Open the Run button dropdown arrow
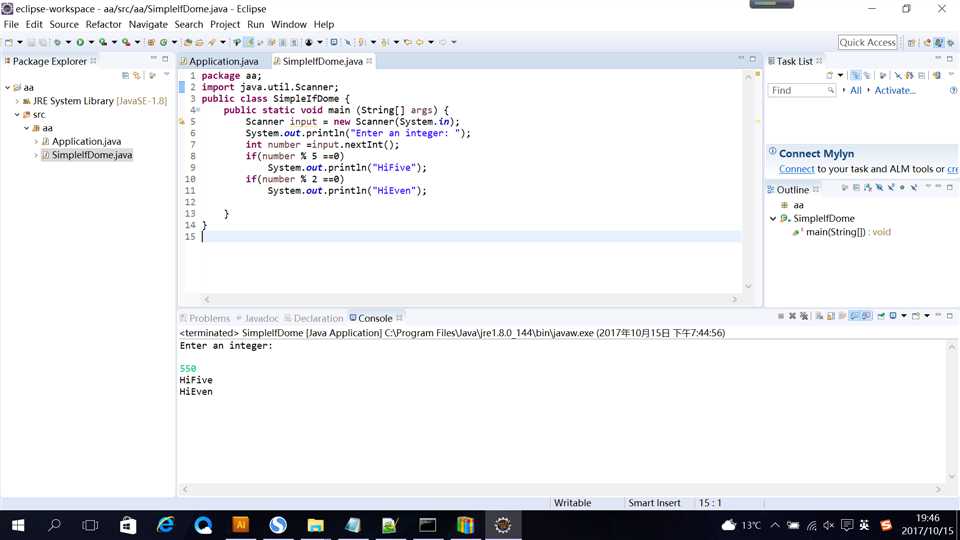 pos(91,42)
